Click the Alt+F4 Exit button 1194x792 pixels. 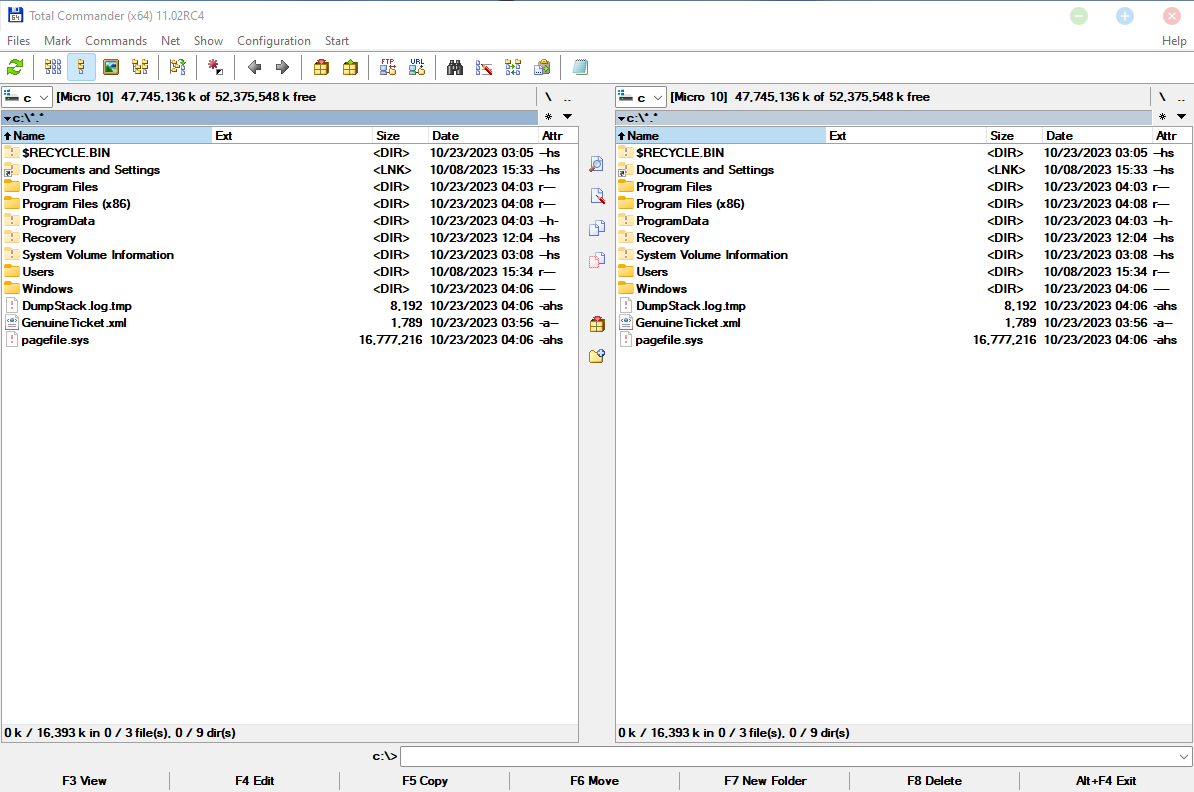(x=1106, y=781)
